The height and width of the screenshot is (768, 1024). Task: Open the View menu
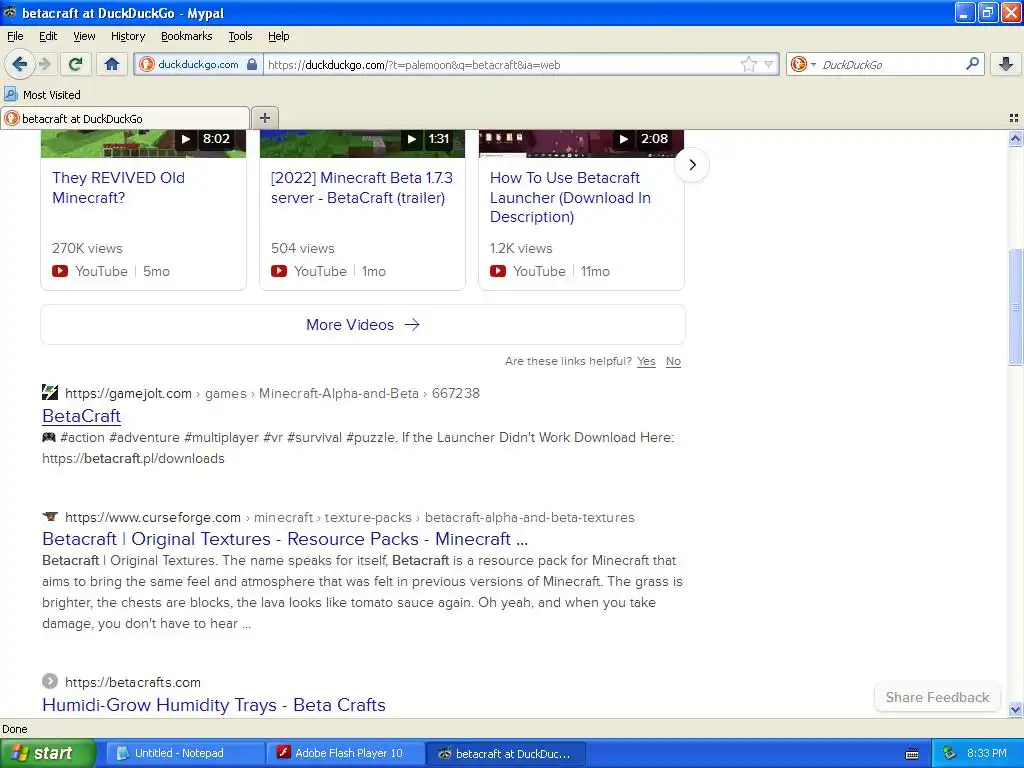click(x=84, y=36)
